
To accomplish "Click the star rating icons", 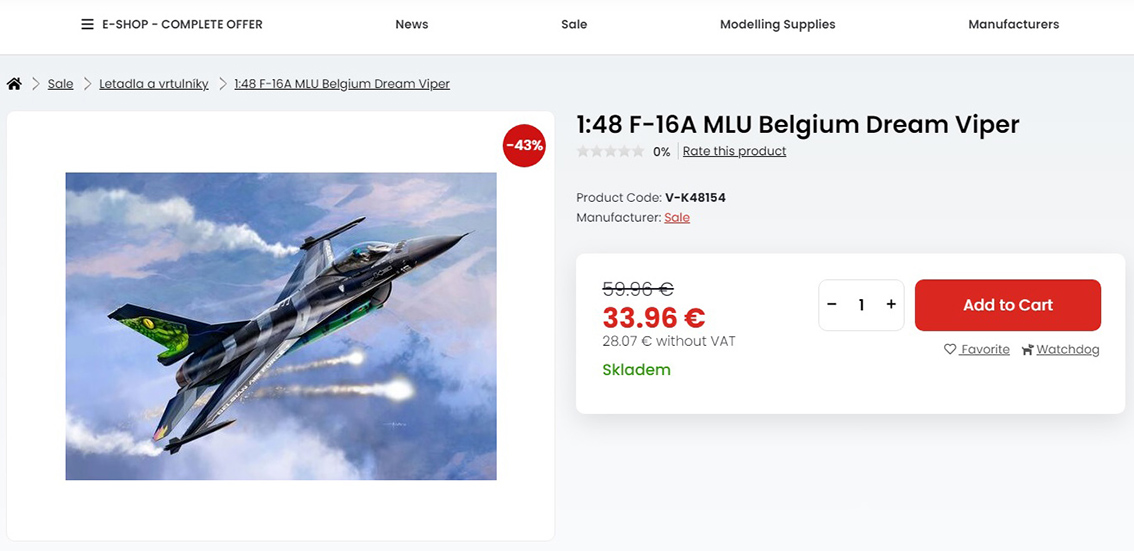I will (610, 152).
